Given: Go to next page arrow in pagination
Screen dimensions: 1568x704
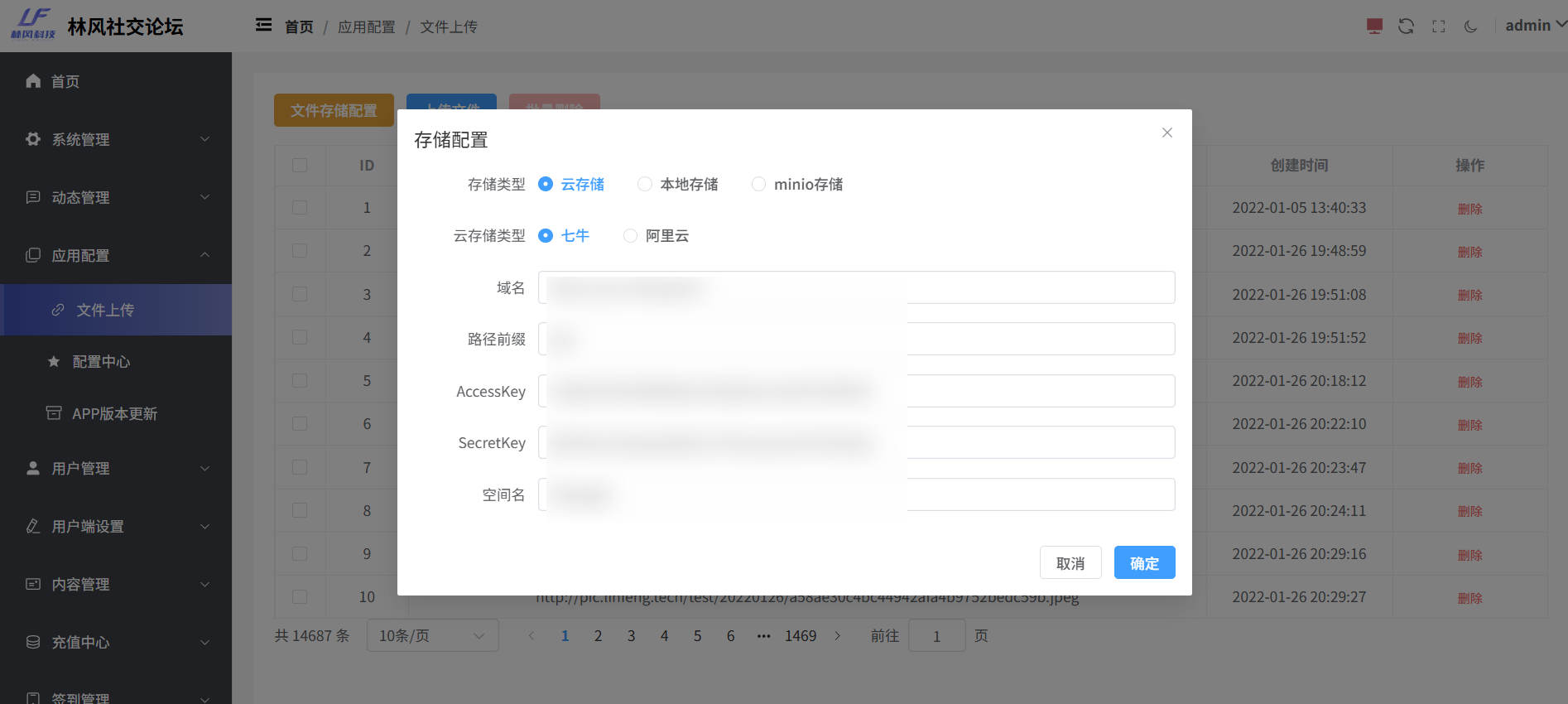Looking at the screenshot, I should click(838, 635).
